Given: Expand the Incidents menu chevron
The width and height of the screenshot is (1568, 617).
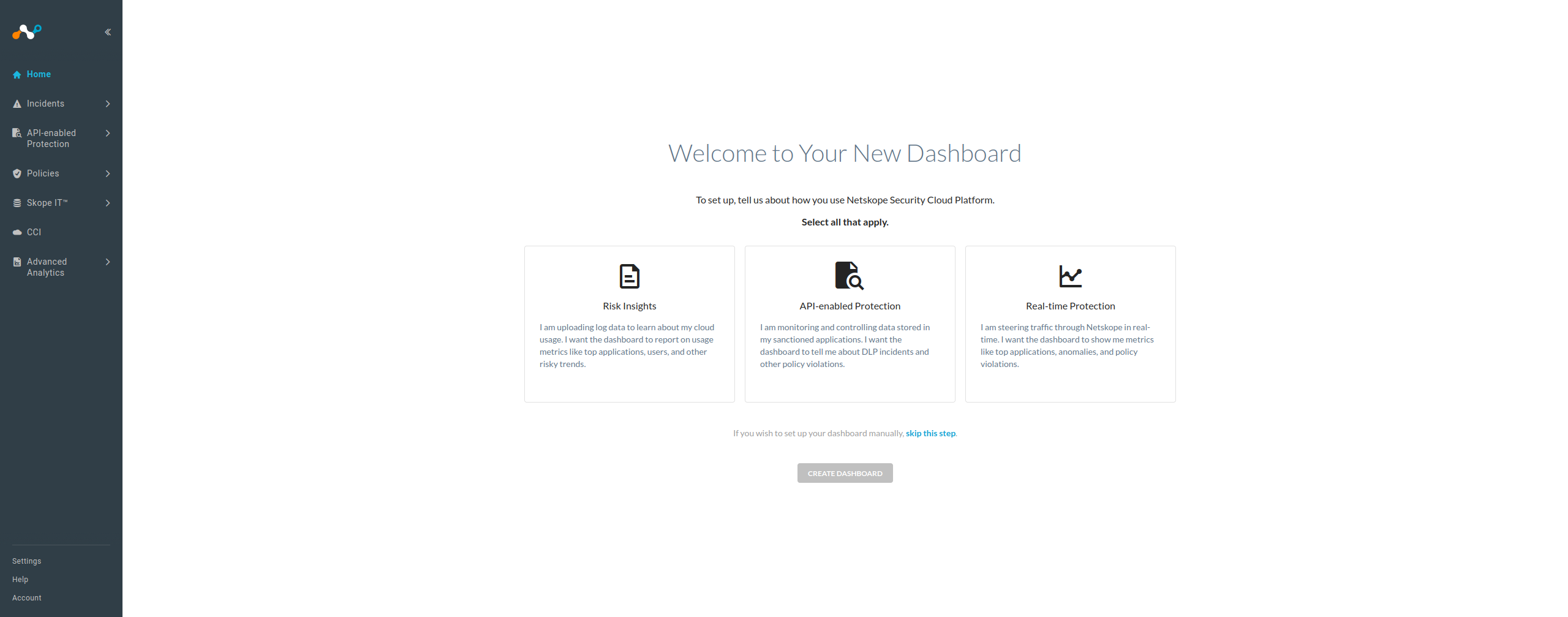Looking at the screenshot, I should (108, 104).
